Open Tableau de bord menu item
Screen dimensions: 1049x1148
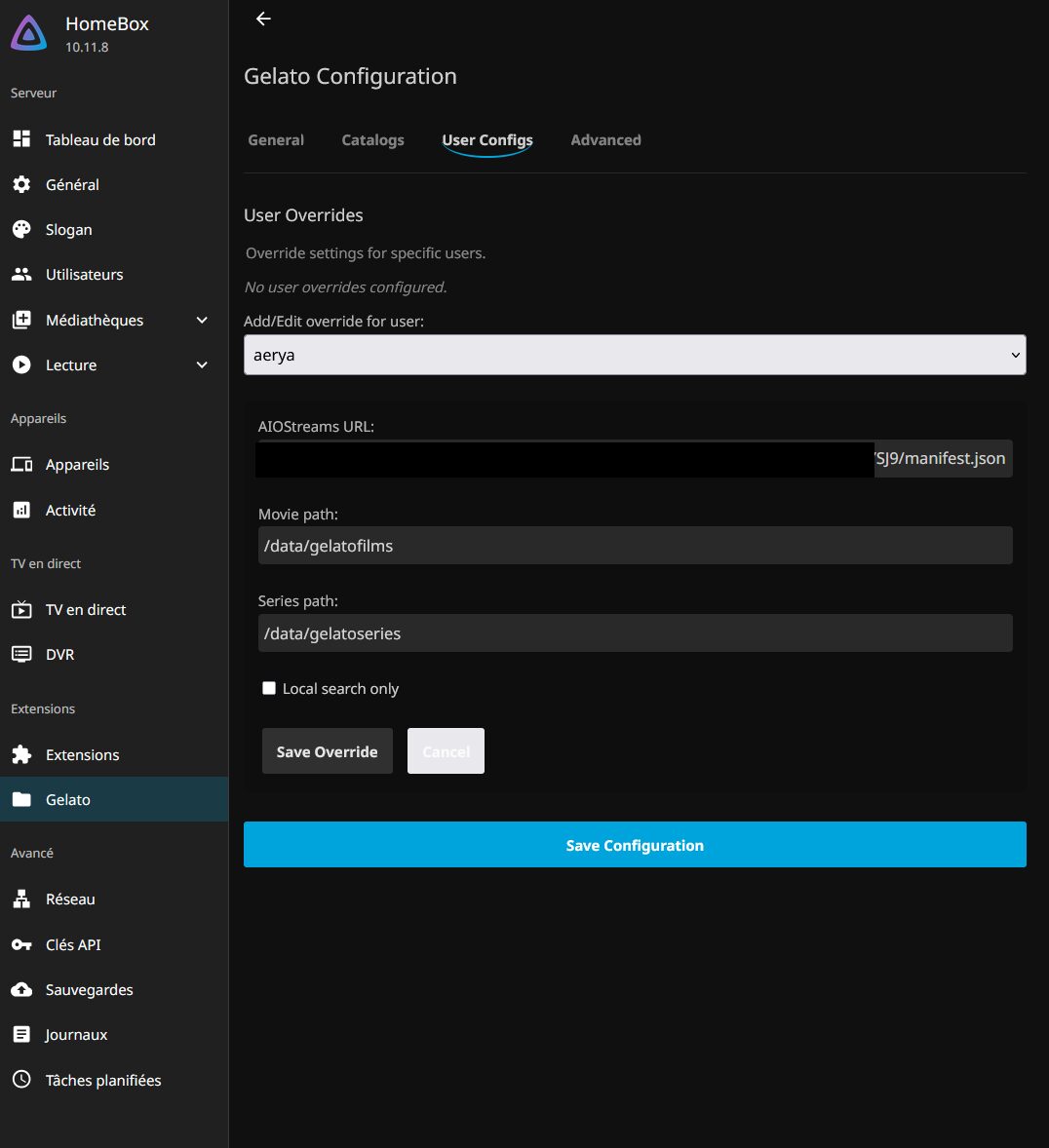[x=114, y=139]
